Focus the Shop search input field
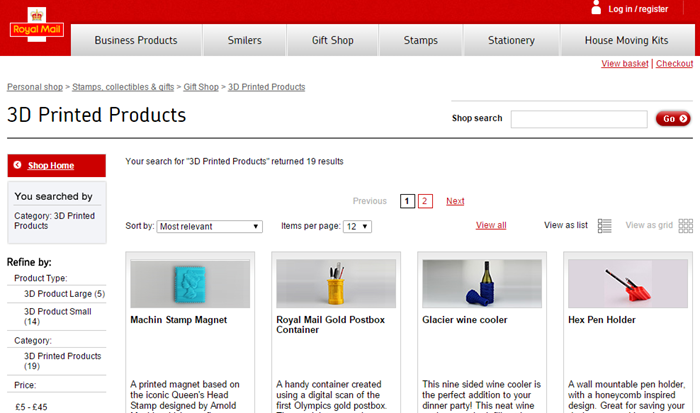 coord(579,119)
